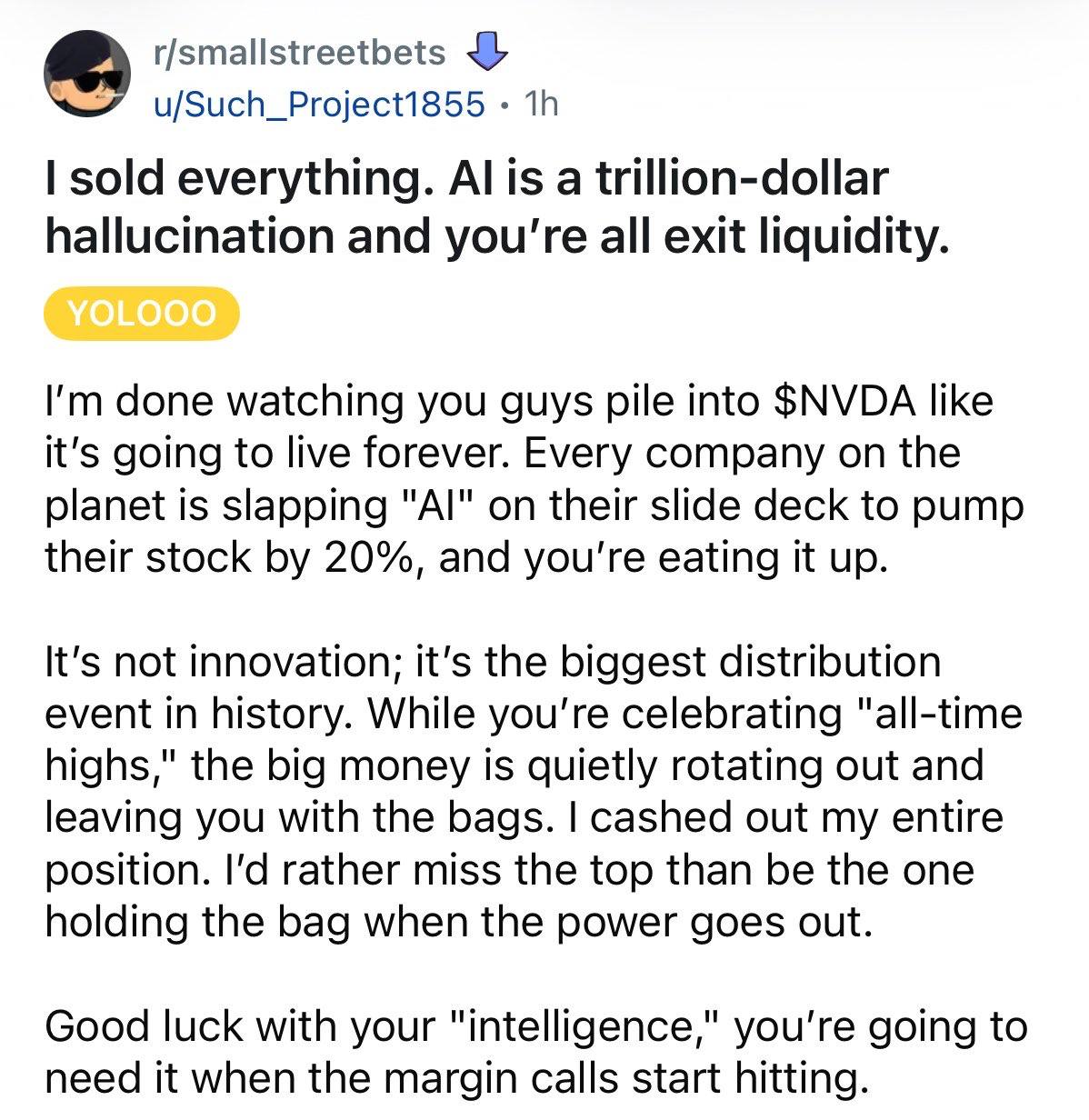The height and width of the screenshot is (1120, 1089).
Task: Click the 1h post timestamp
Action: pyautogui.click(x=542, y=105)
